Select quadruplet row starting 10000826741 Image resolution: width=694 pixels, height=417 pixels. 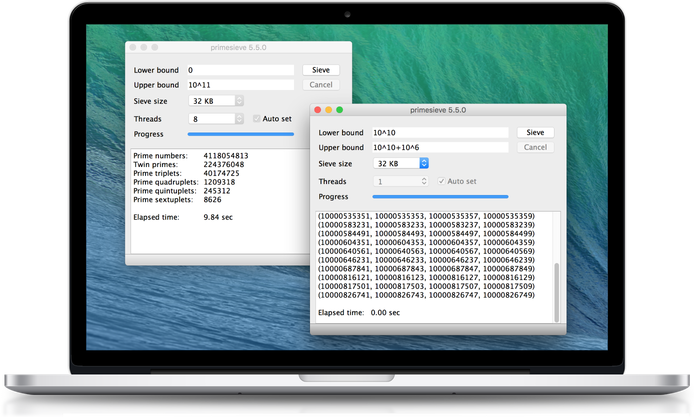(x=427, y=295)
